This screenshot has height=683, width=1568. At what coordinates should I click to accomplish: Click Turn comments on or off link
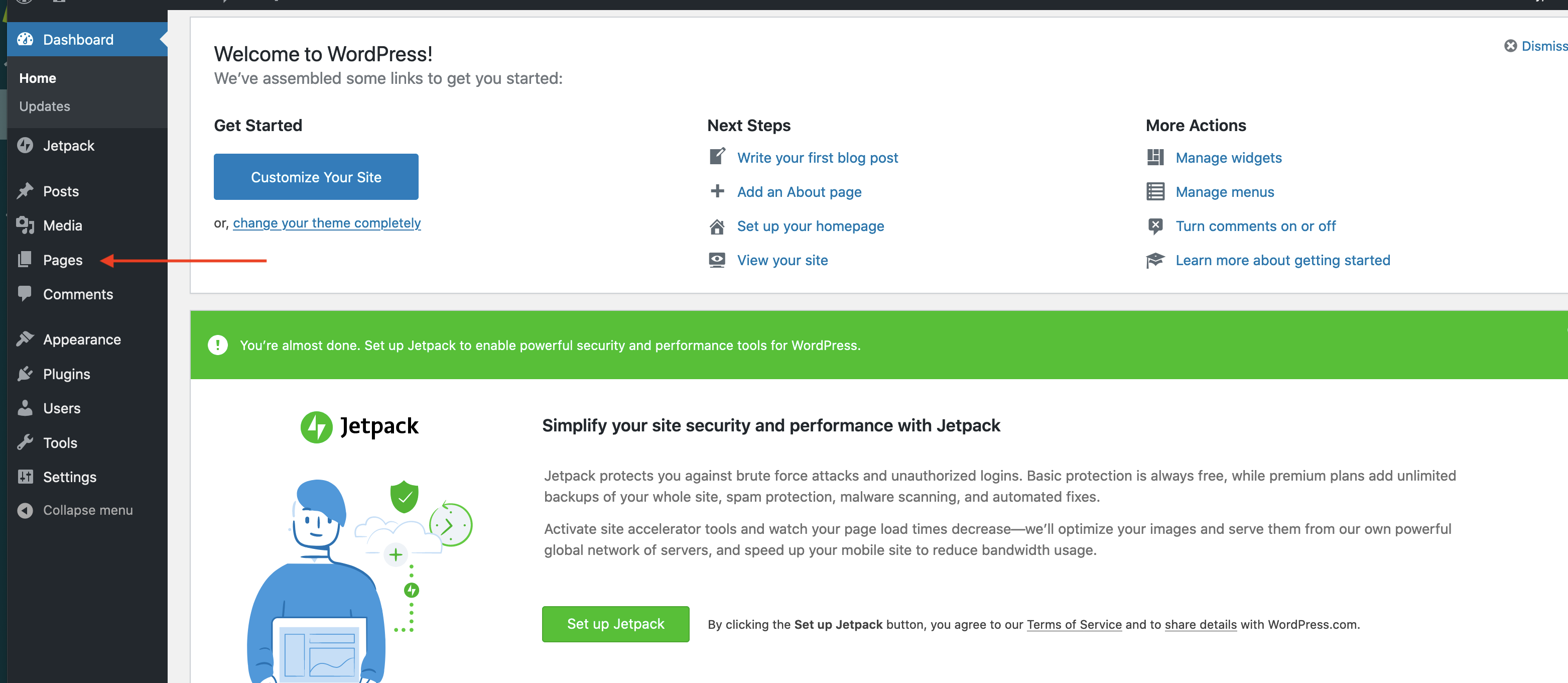pyautogui.click(x=1255, y=226)
